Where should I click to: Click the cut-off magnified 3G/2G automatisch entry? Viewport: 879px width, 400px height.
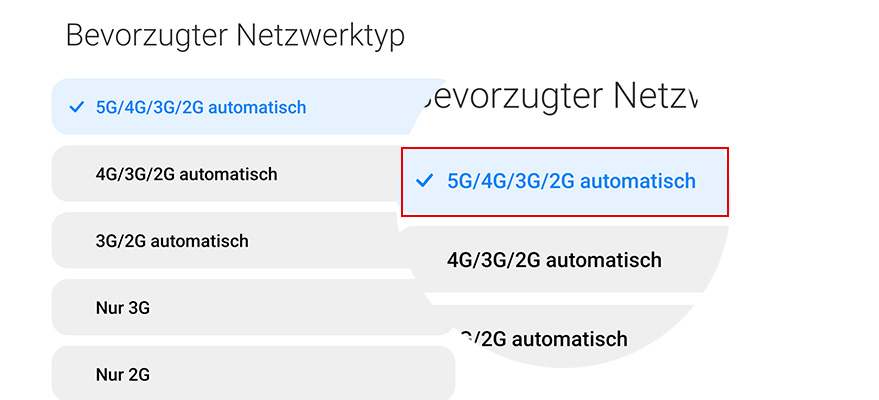545,338
